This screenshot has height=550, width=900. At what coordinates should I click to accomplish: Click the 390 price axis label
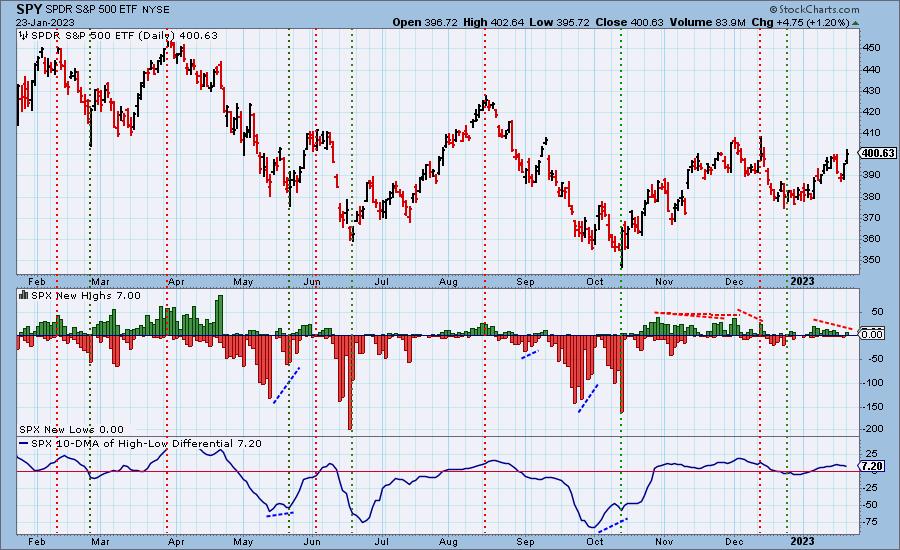click(872, 175)
